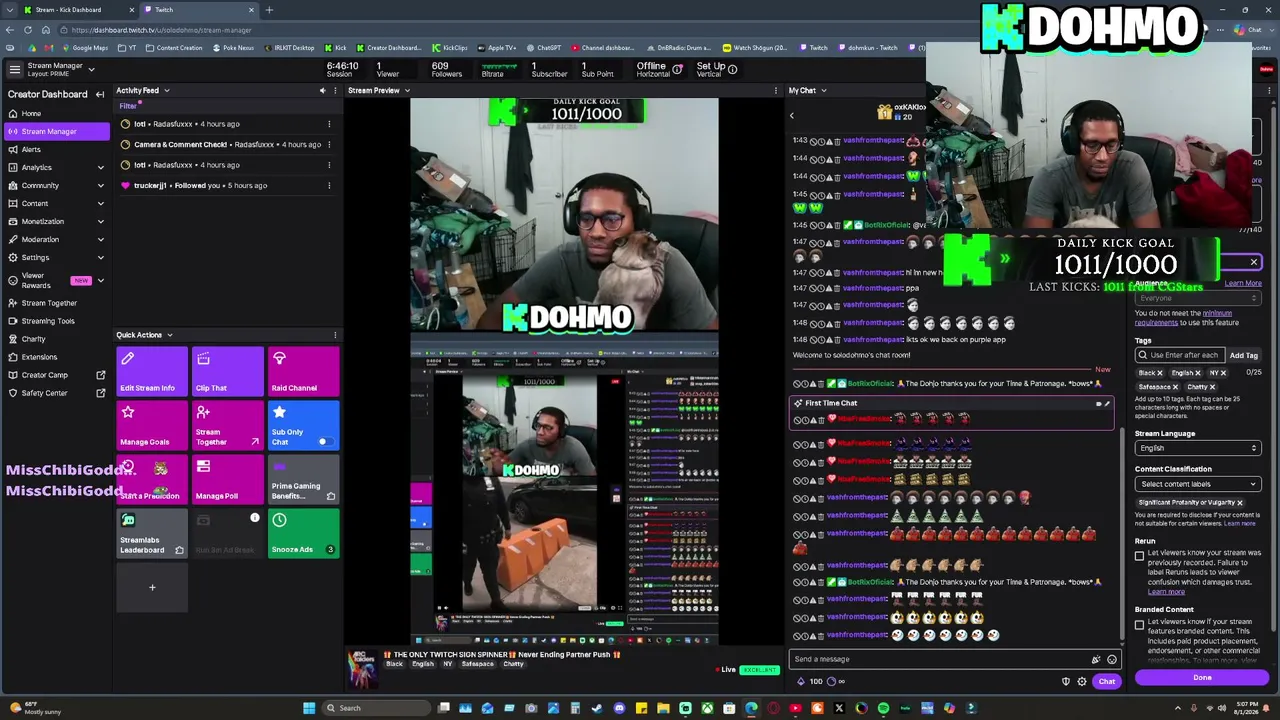Remove Significant Profanity or Vulgarity label
The image size is (1280, 720).
[x=1239, y=503]
